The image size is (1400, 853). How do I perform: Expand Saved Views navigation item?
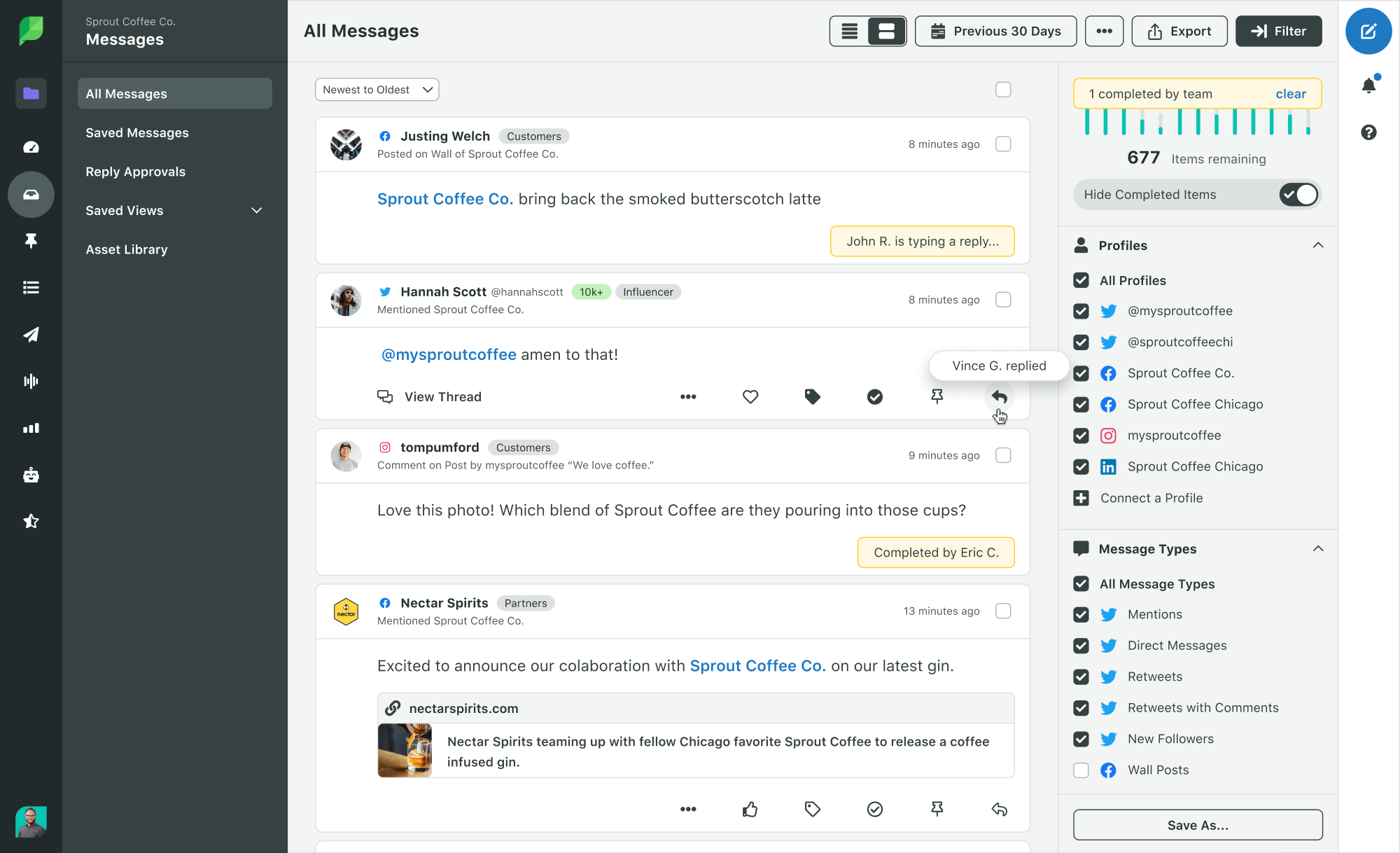(x=176, y=210)
